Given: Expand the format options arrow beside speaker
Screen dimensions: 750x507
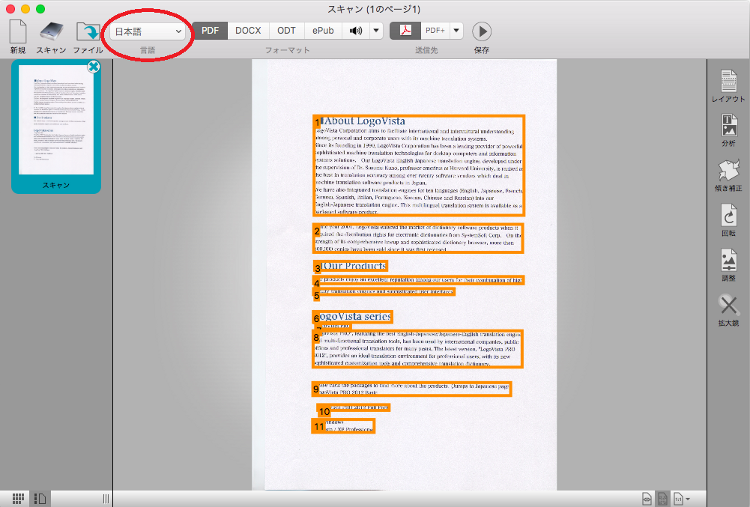Looking at the screenshot, I should tap(376, 31).
